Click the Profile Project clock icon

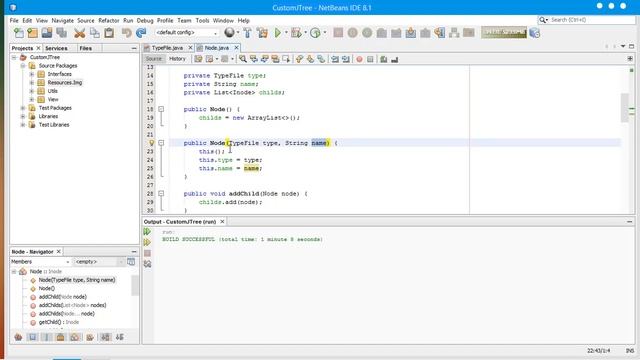point(315,33)
